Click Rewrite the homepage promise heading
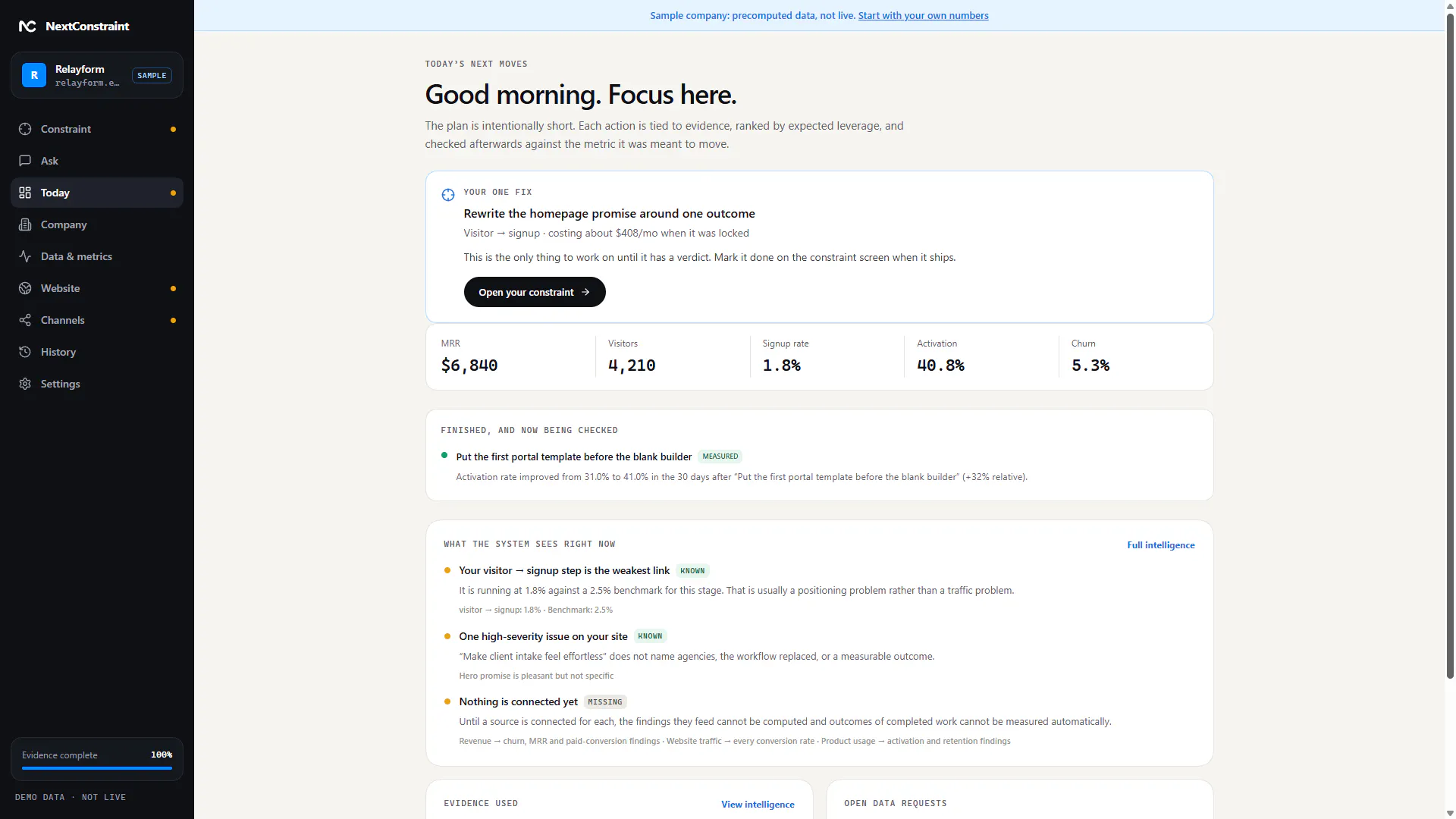This screenshot has height=819, width=1456. pyautogui.click(x=610, y=214)
